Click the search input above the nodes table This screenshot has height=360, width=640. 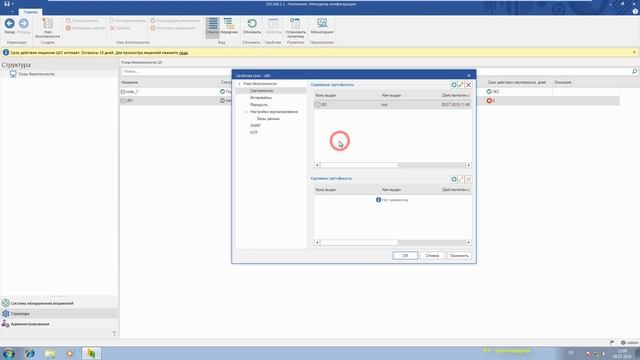(x=376, y=71)
